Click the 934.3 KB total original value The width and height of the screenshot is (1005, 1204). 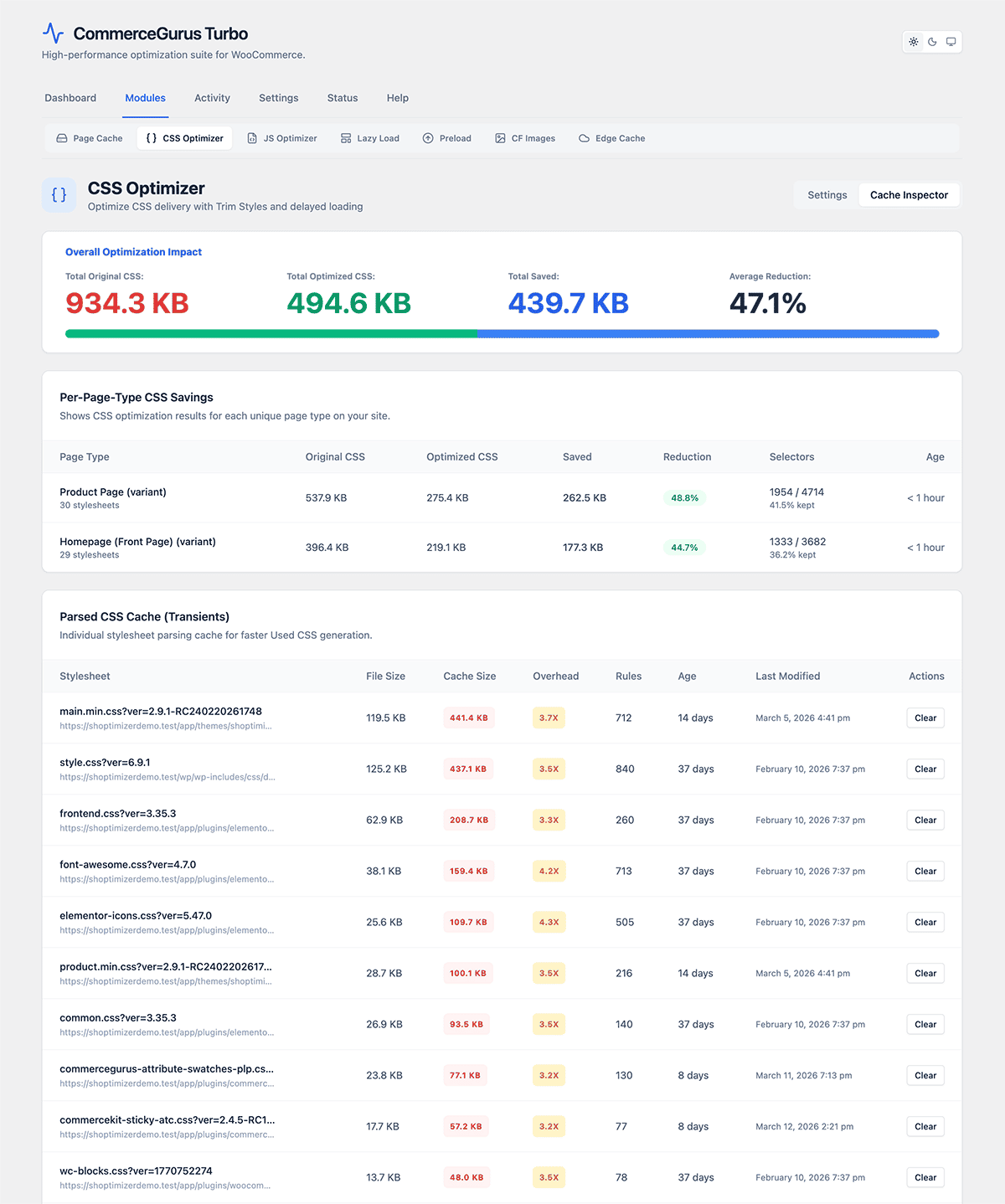click(127, 303)
